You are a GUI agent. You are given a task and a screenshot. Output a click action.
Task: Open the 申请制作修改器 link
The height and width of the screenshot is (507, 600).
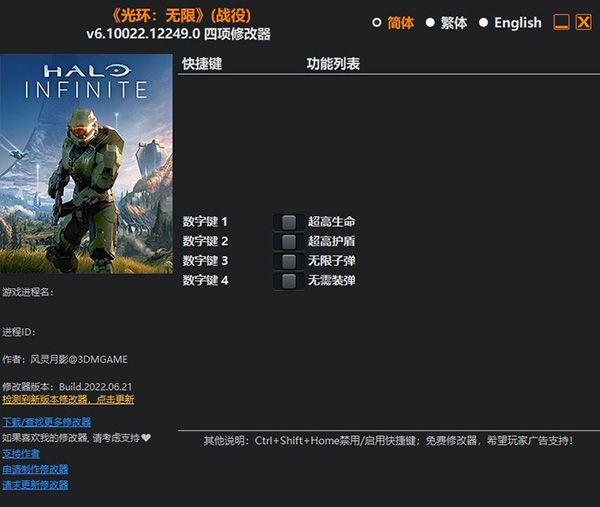35,469
